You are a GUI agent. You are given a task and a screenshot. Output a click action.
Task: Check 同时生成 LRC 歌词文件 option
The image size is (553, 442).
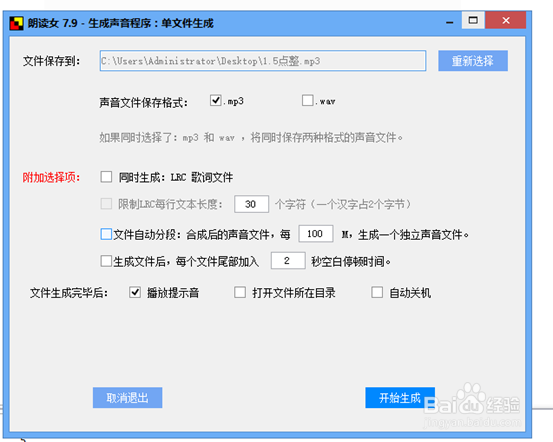pyautogui.click(x=106, y=177)
